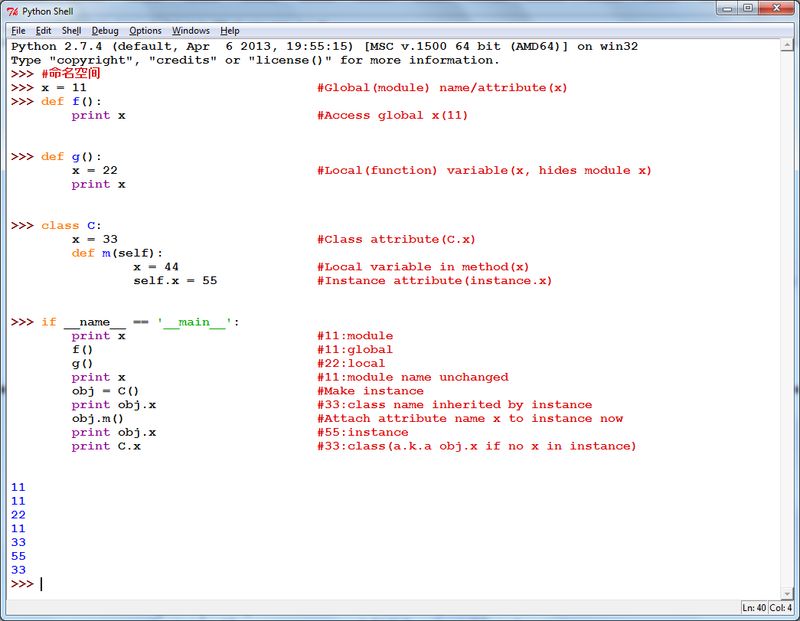Viewport: 800px width, 621px height.
Task: Click the 'x = 22' line
Action: click(x=94, y=170)
